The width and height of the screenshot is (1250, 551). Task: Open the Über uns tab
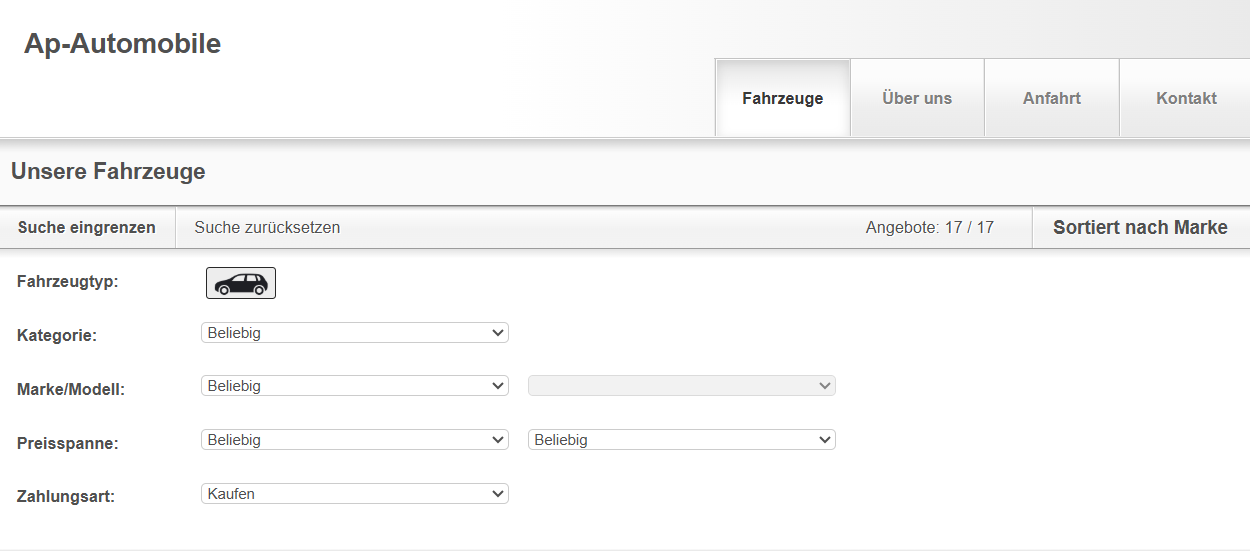(x=917, y=98)
